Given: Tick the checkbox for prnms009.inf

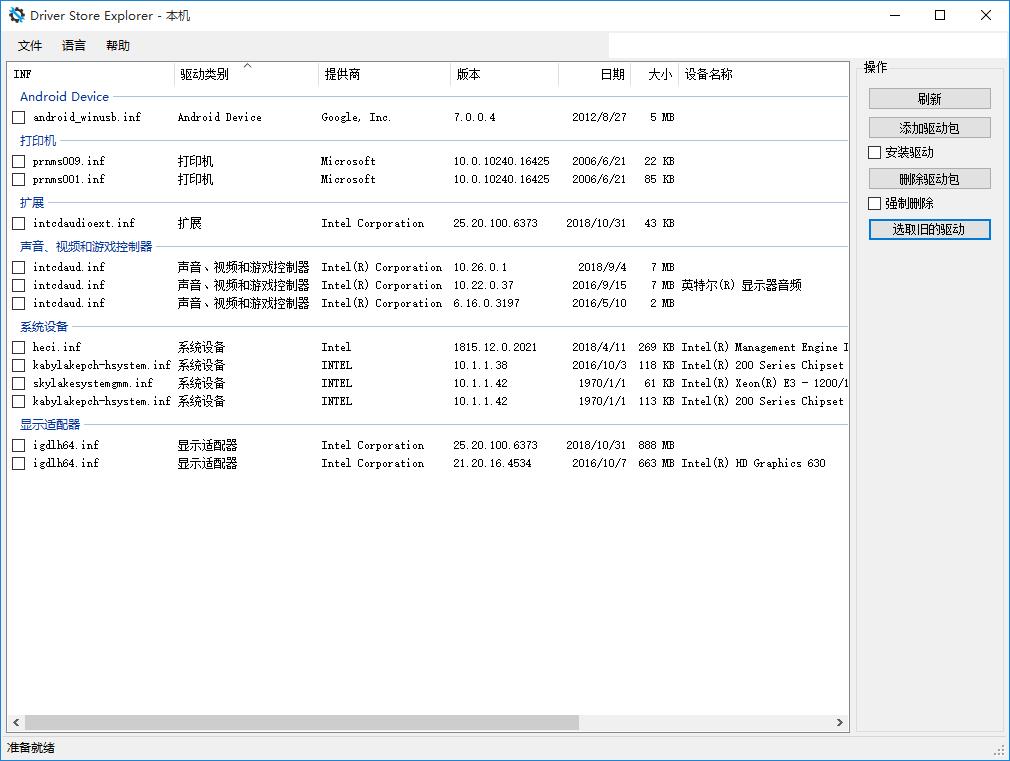Looking at the screenshot, I should coord(19,161).
